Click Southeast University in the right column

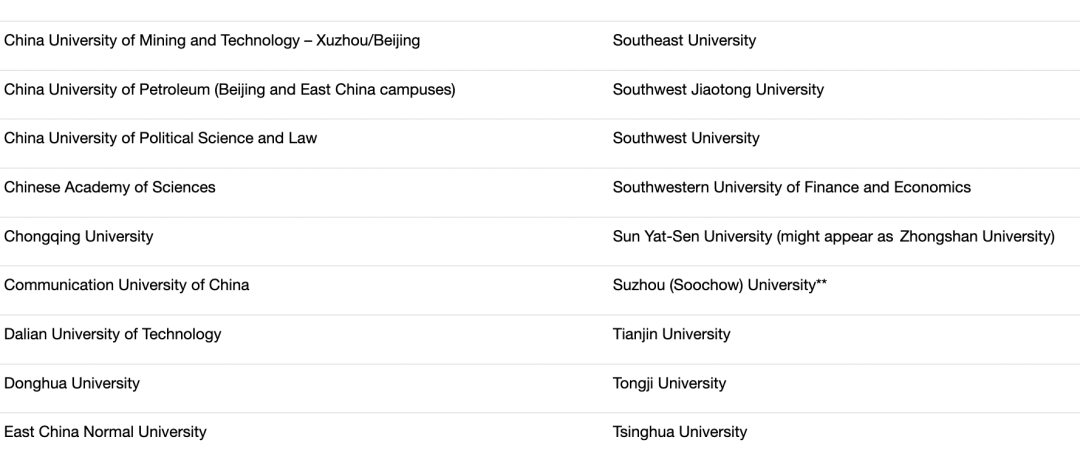click(684, 41)
